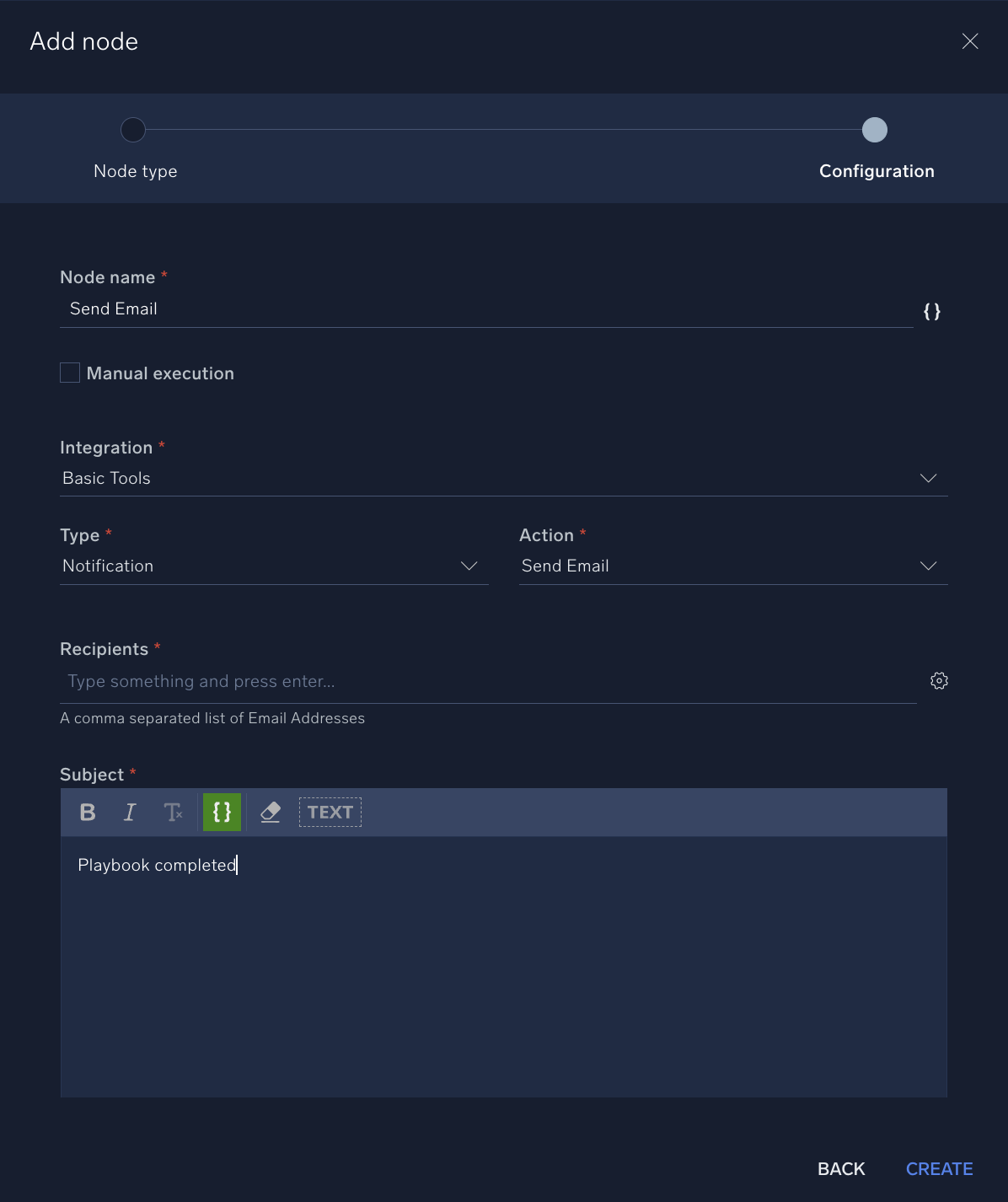Open the Integration dropdown showing Basic Tools
1008x1202 pixels.
coord(928,478)
